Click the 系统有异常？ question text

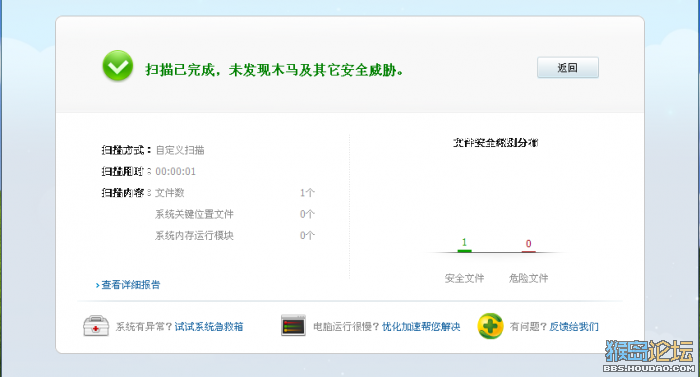point(144,327)
